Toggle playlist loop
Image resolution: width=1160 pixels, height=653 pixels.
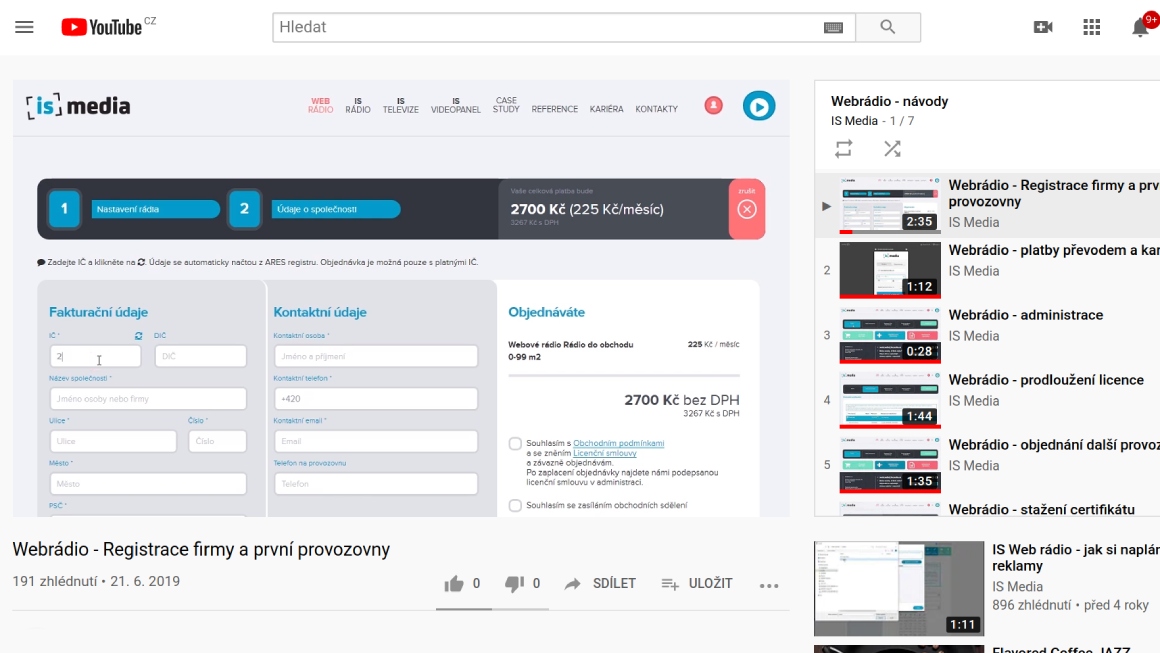point(844,149)
